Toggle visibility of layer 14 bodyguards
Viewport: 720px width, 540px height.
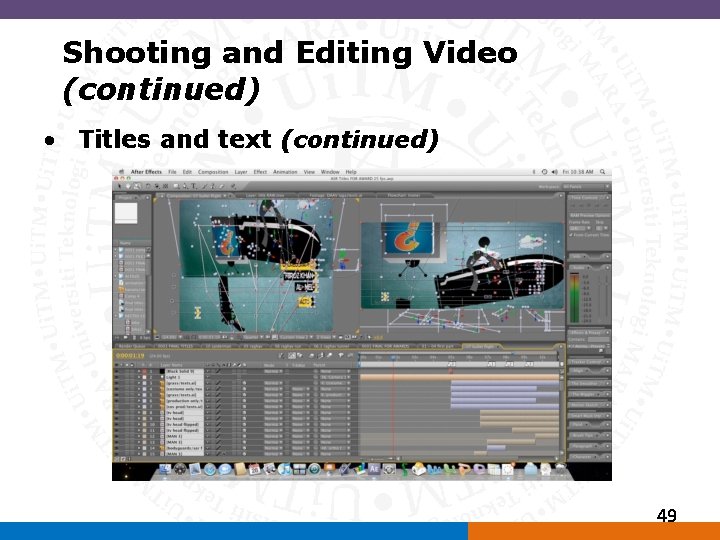[117, 448]
